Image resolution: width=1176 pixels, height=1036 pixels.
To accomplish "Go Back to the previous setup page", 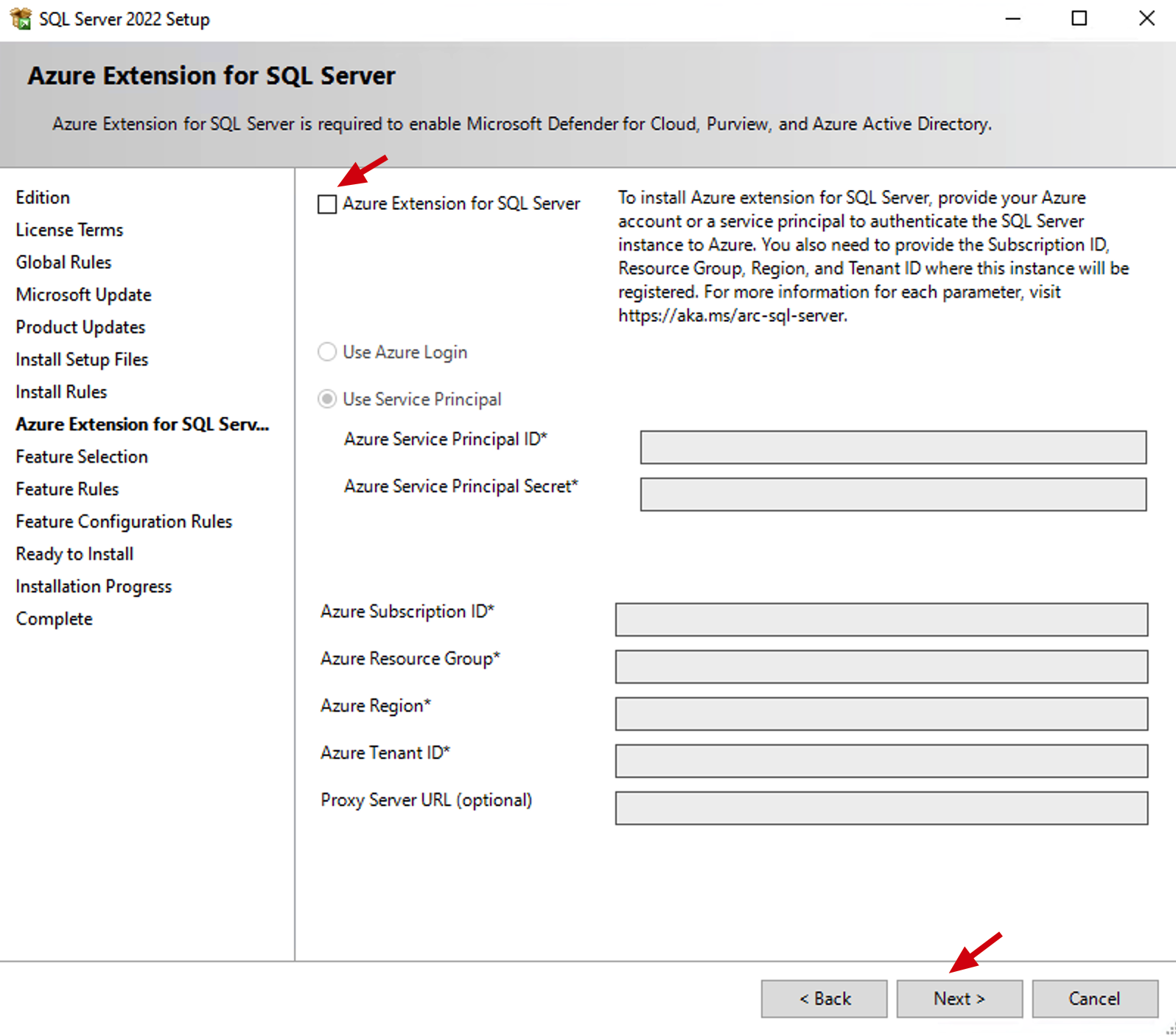I will (824, 998).
